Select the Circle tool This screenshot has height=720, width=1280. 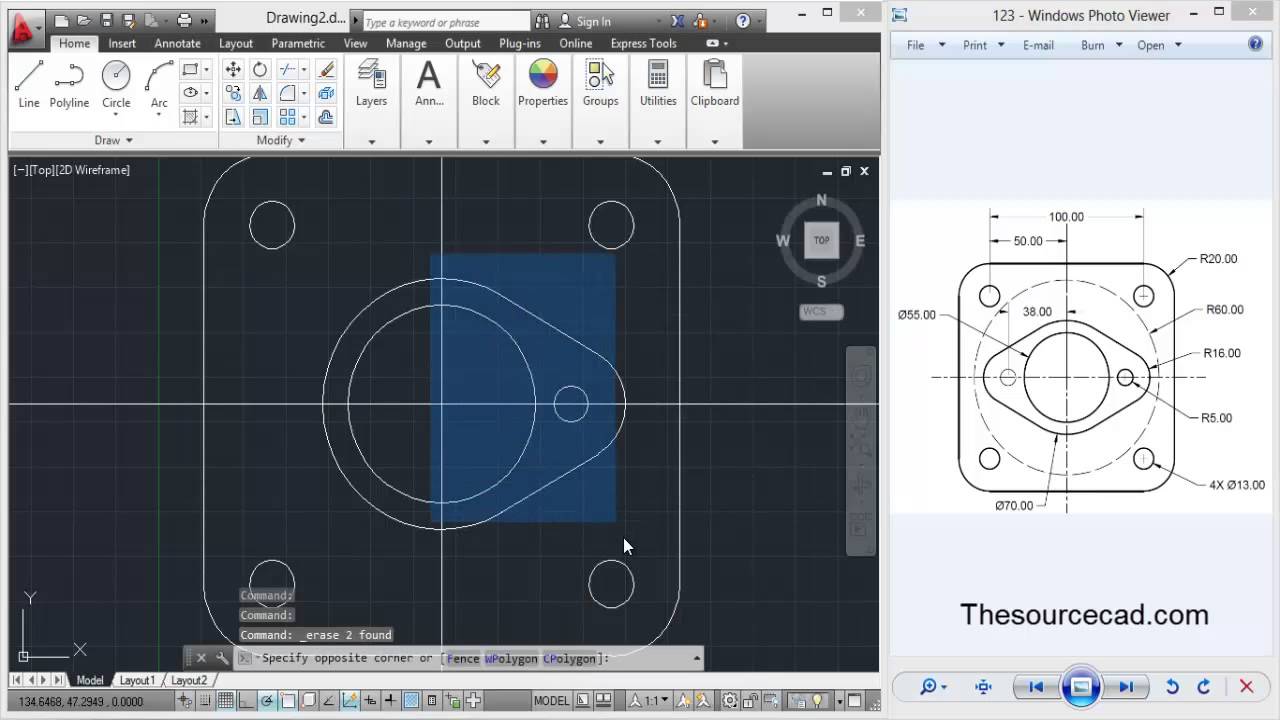[116, 84]
